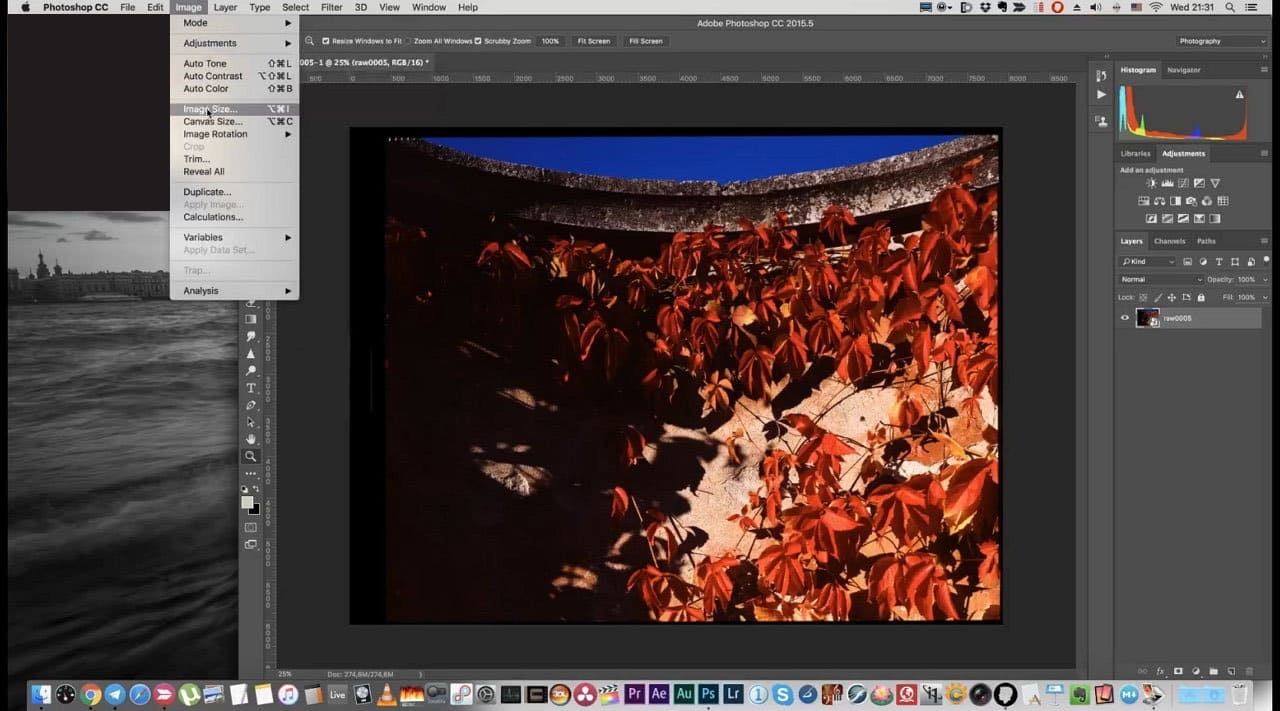Click the Fill Screen button
This screenshot has width=1280, height=711.
point(645,41)
